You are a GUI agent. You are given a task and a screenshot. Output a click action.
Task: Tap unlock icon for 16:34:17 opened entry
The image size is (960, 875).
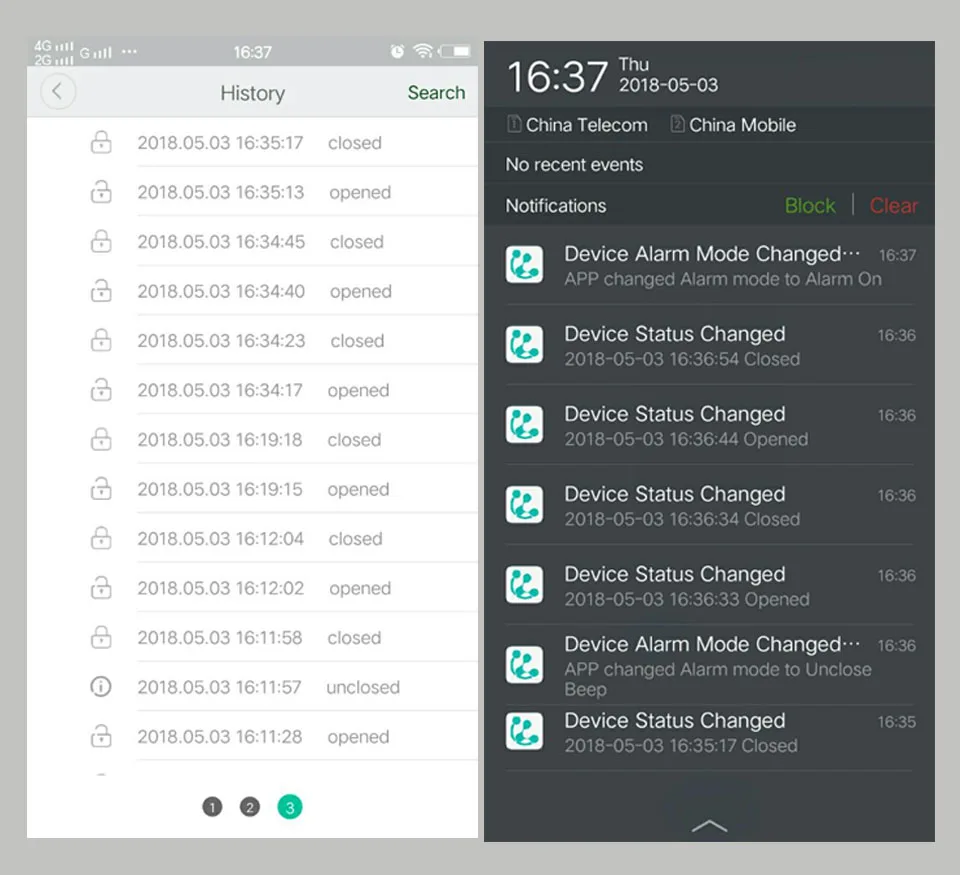pyautogui.click(x=101, y=390)
